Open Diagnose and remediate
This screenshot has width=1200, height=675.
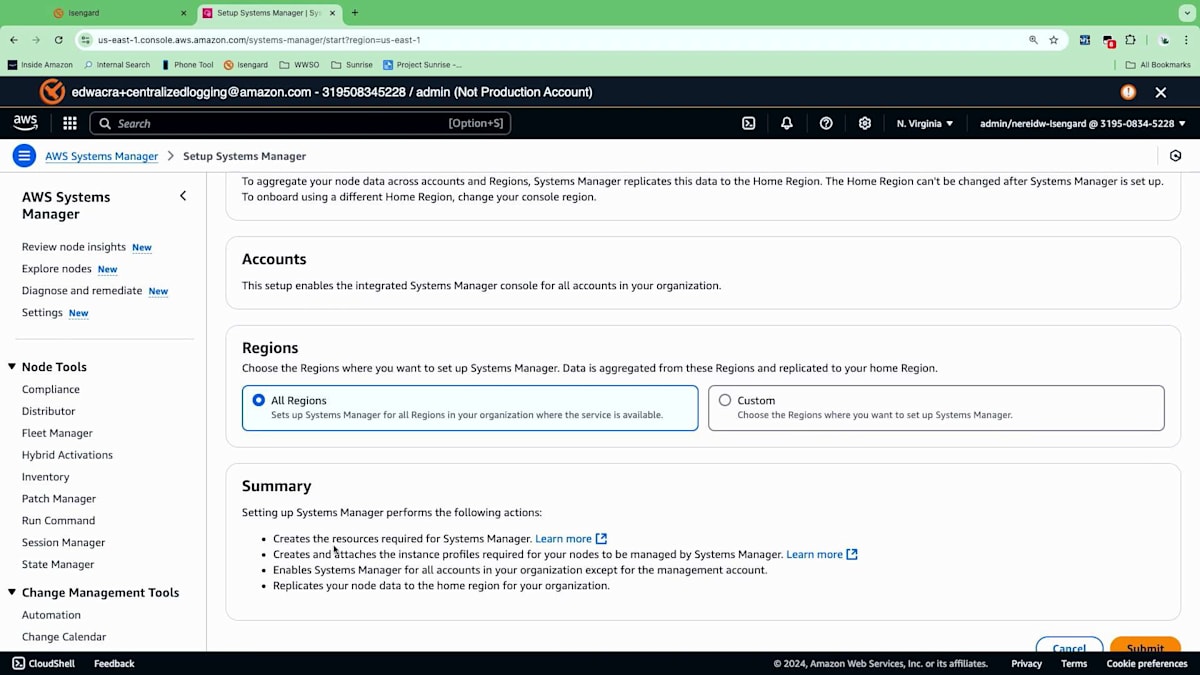click(82, 291)
